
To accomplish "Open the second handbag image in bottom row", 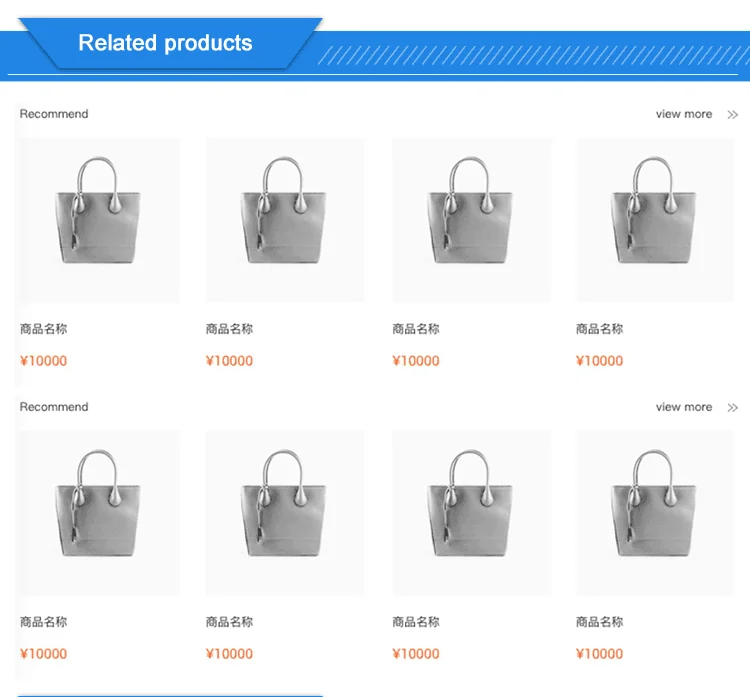I will pos(285,513).
